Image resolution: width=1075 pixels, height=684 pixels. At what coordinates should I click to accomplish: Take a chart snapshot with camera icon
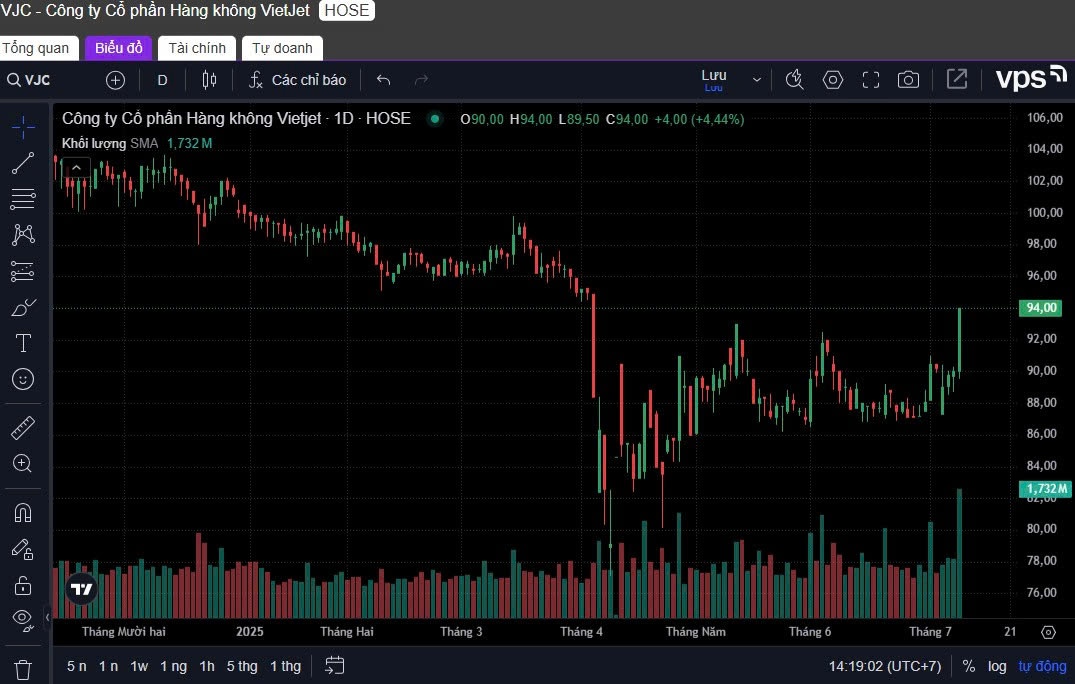(x=908, y=80)
